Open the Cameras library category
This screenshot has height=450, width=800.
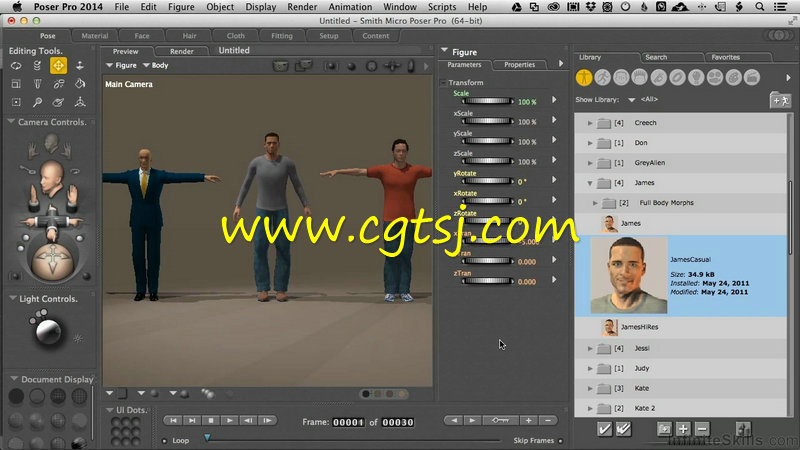click(715, 78)
